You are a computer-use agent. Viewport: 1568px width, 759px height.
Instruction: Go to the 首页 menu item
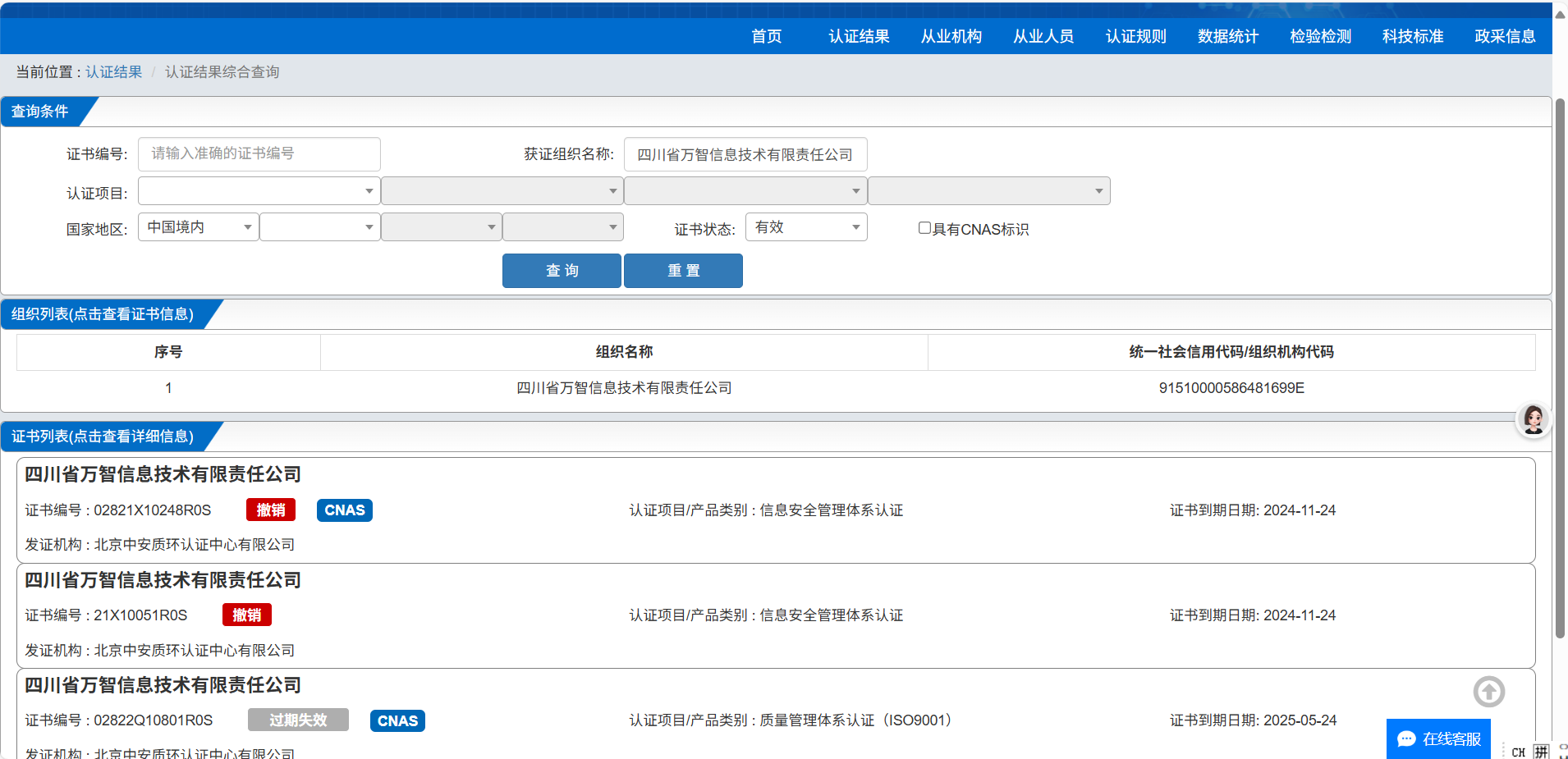[766, 36]
